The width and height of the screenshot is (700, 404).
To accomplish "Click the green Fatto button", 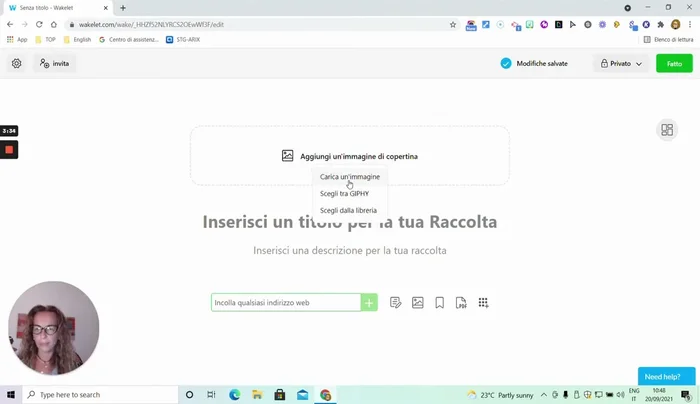I will pos(674,63).
